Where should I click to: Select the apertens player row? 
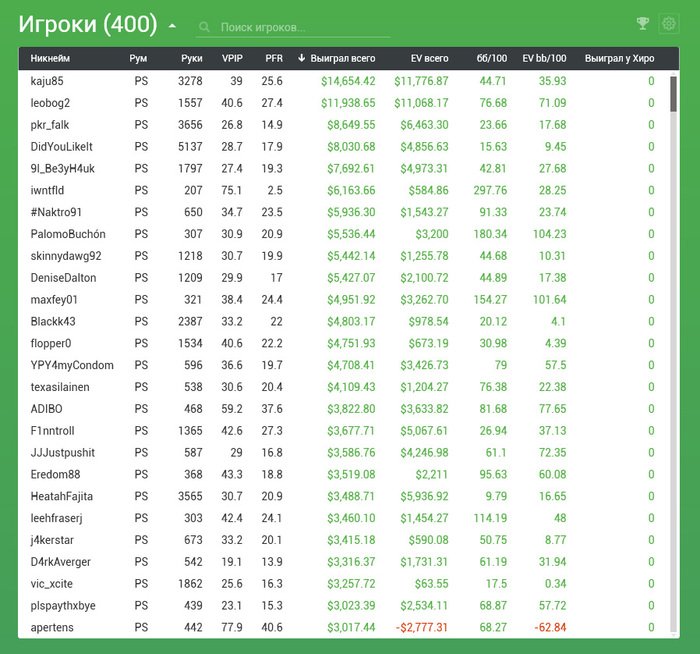pyautogui.click(x=52, y=627)
